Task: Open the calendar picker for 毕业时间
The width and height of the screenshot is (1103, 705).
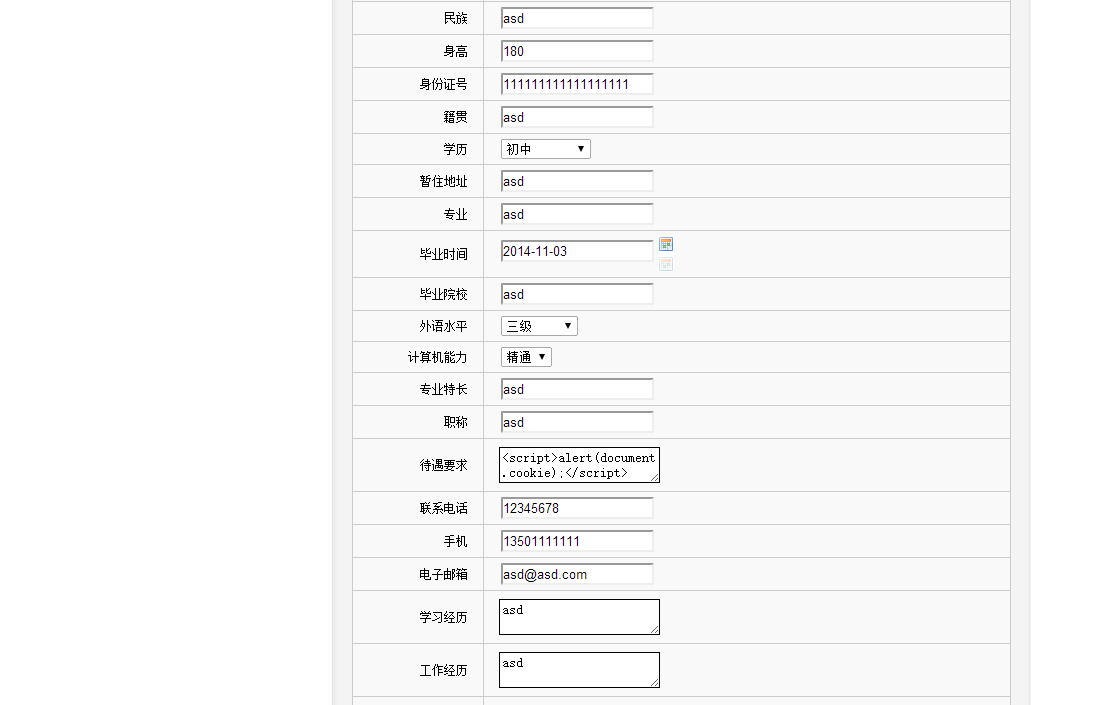Action: pos(665,244)
